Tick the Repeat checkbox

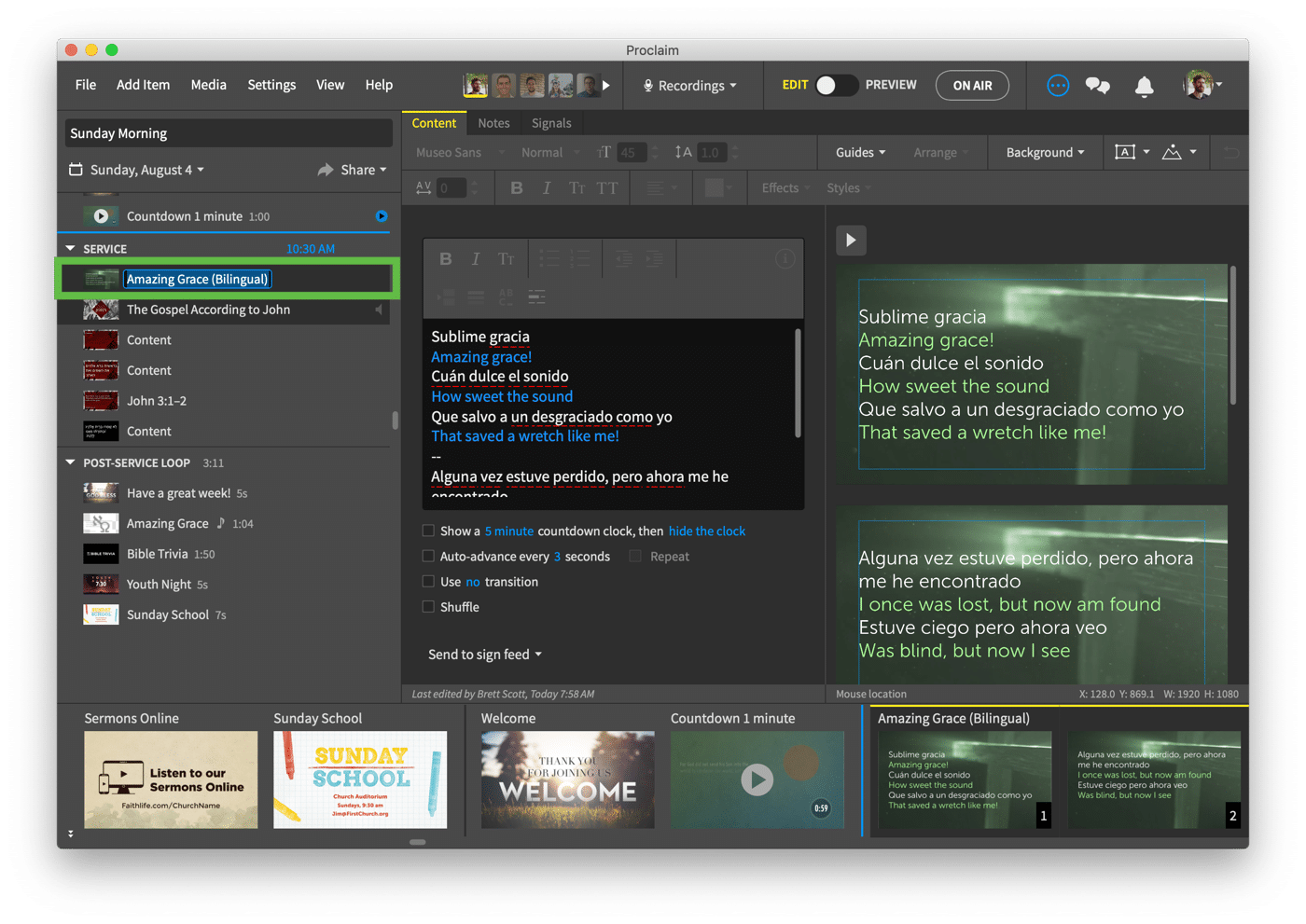(635, 556)
